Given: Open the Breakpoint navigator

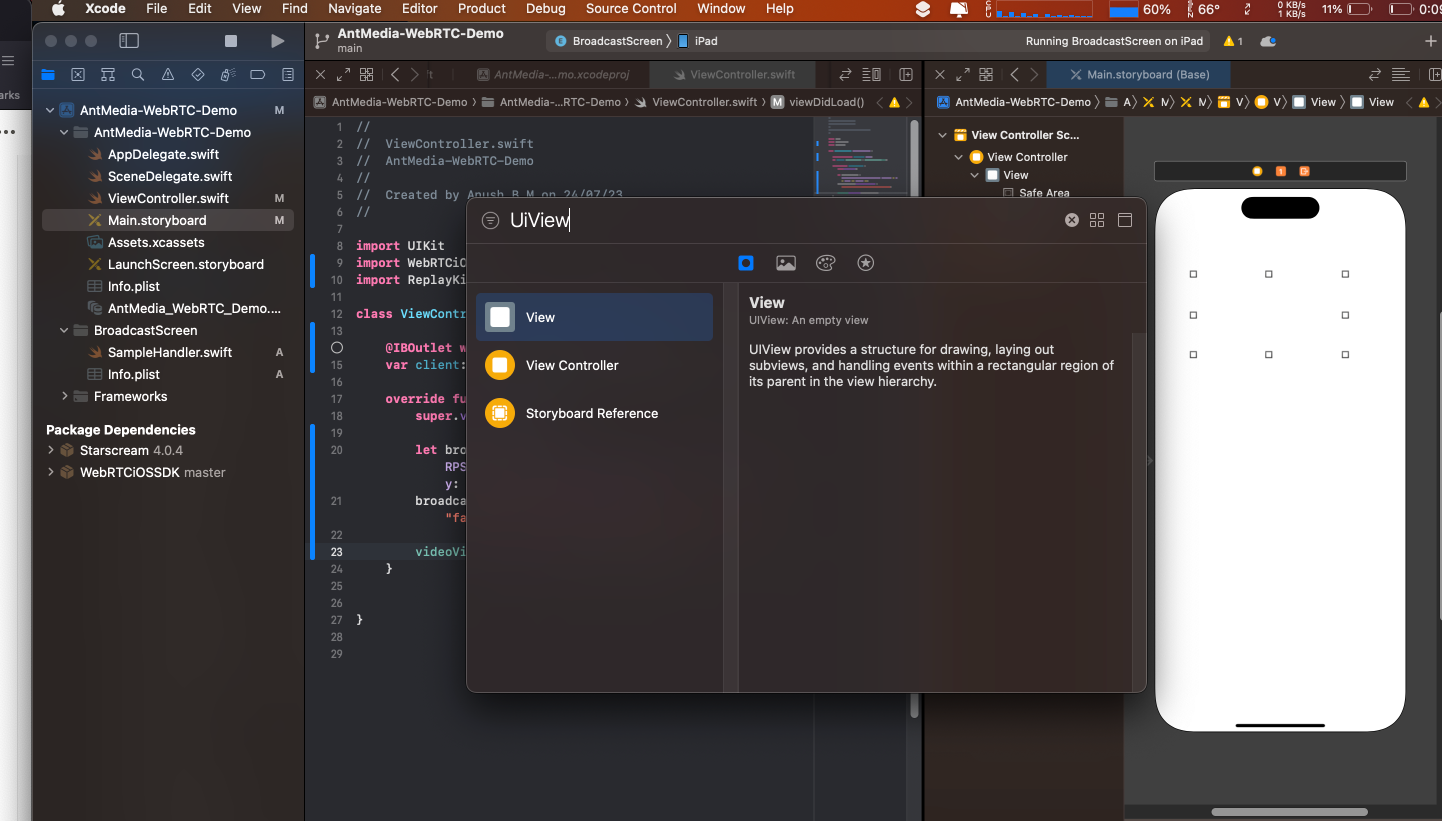Looking at the screenshot, I should pos(258,75).
